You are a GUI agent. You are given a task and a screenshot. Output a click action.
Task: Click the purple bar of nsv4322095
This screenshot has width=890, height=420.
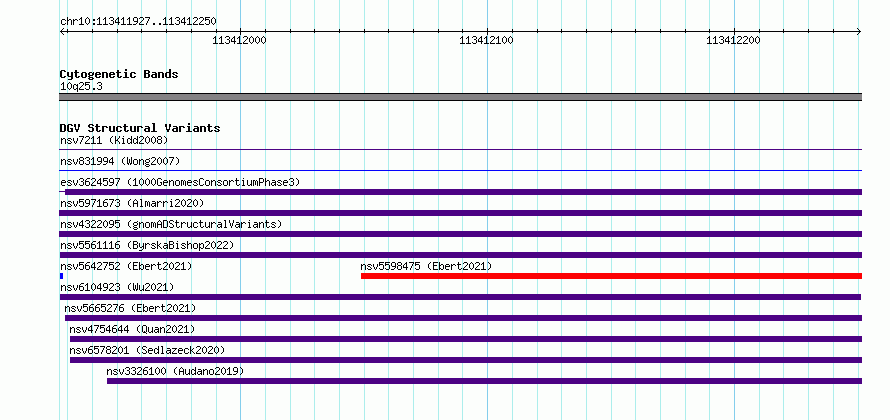point(460,234)
